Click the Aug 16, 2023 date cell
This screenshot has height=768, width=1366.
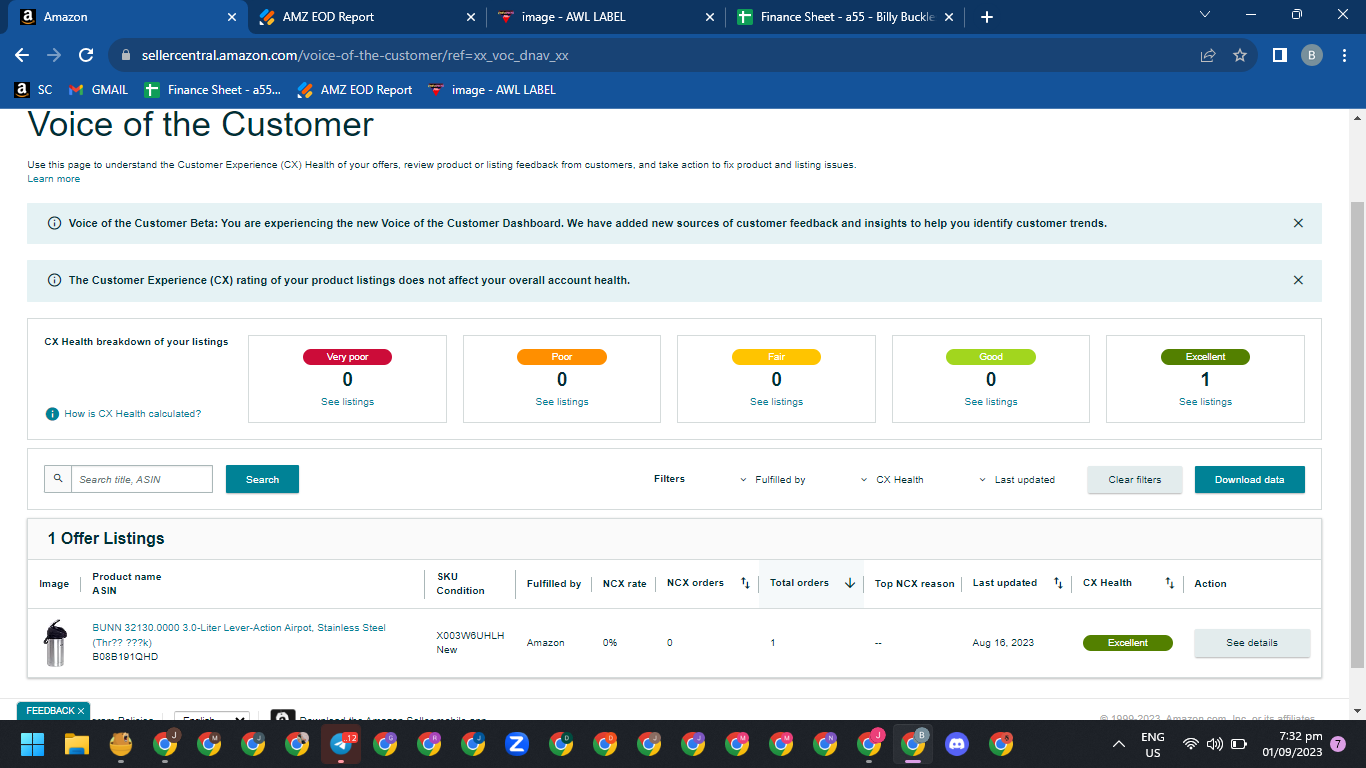1003,643
